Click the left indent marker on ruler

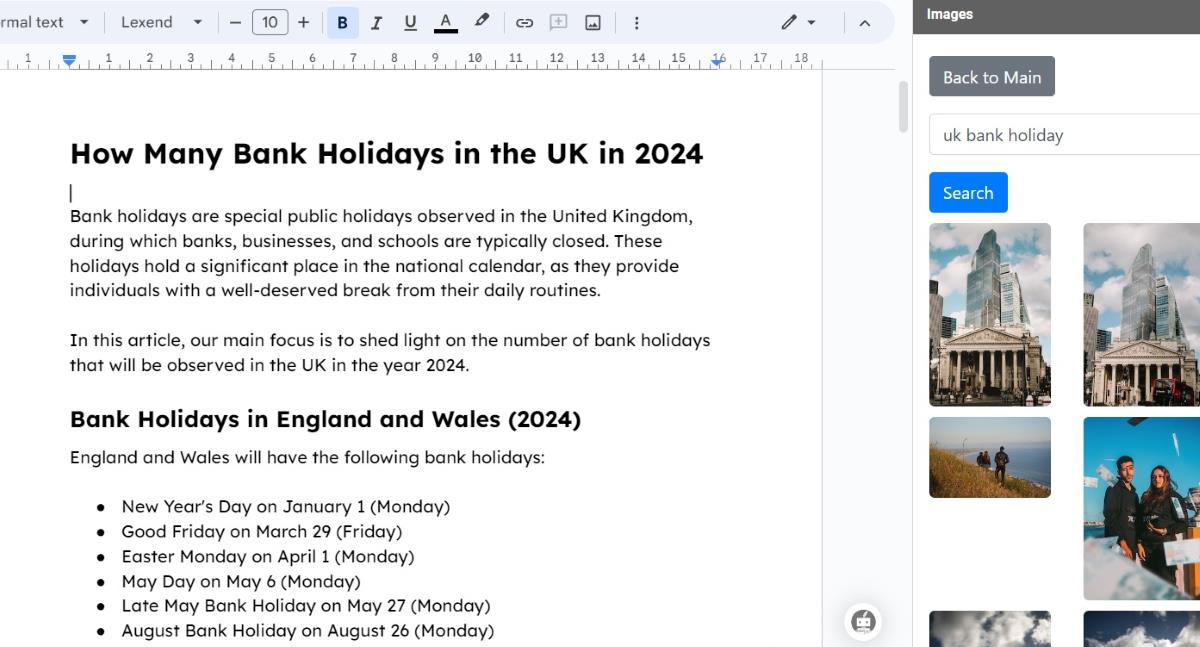pos(69,61)
